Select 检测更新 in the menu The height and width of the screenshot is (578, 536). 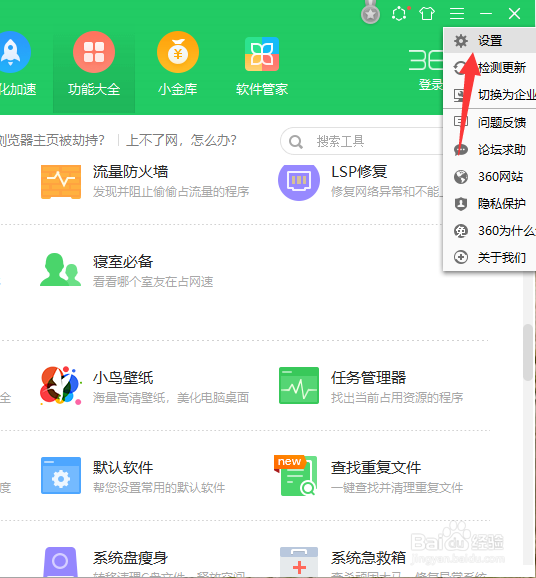[490, 68]
